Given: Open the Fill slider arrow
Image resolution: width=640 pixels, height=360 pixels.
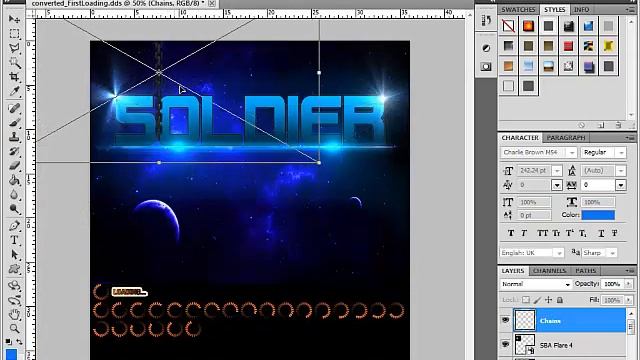Looking at the screenshot, I should pyautogui.click(x=628, y=300).
